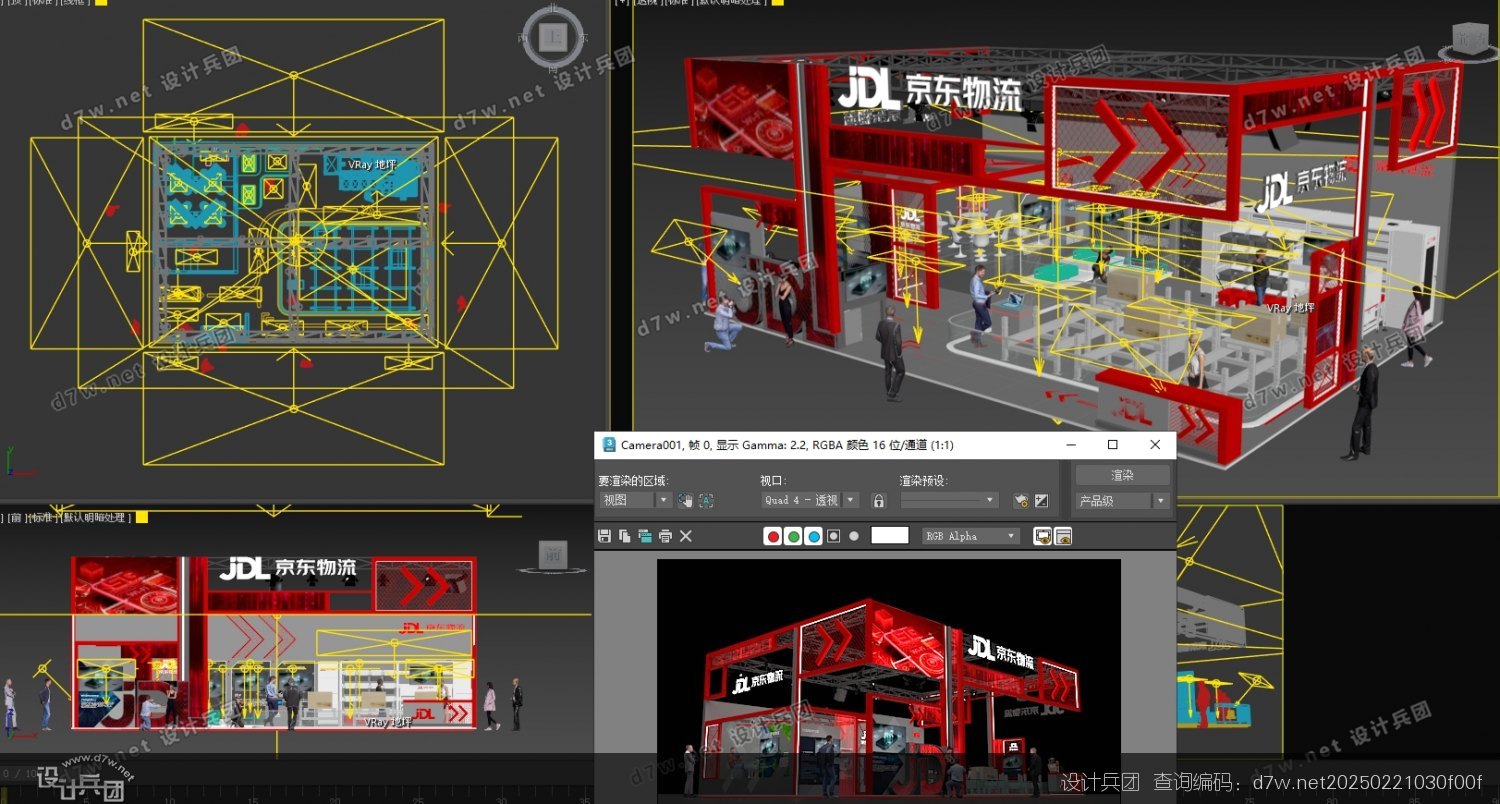Save the rendered image with the disk icon
Screen dimensions: 1500x804
[x=604, y=536]
